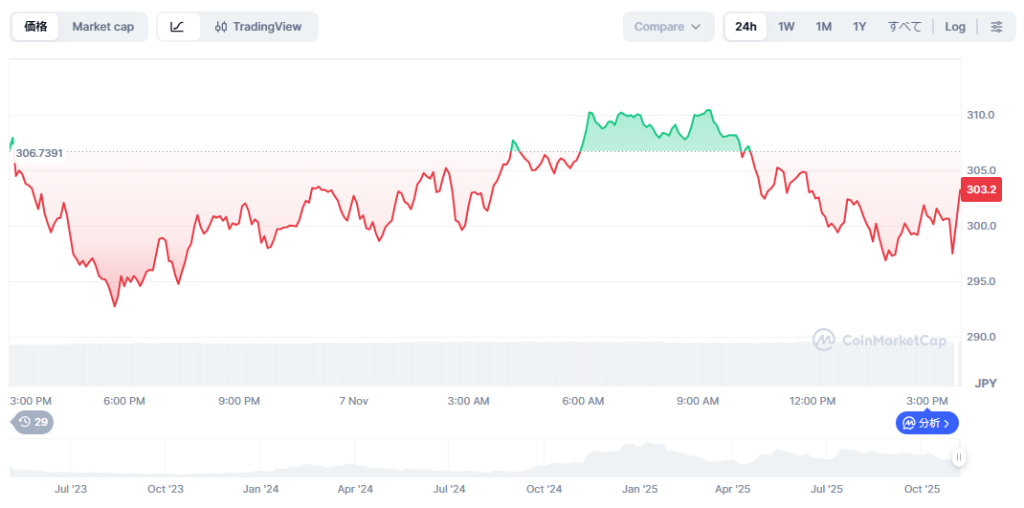Select the 価格 price view
The image size is (1024, 508).
[x=35, y=27]
